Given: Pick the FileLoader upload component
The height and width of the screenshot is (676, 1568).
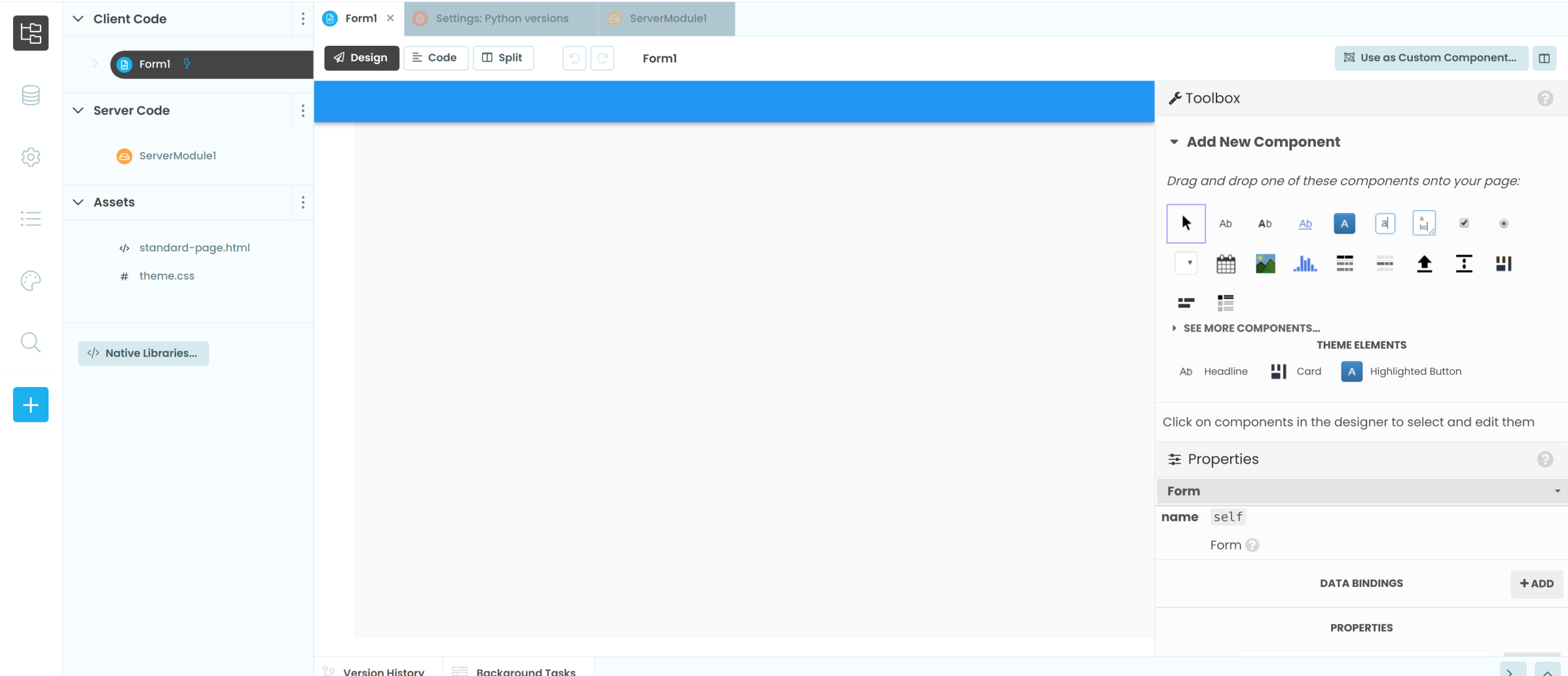Looking at the screenshot, I should click(x=1424, y=263).
